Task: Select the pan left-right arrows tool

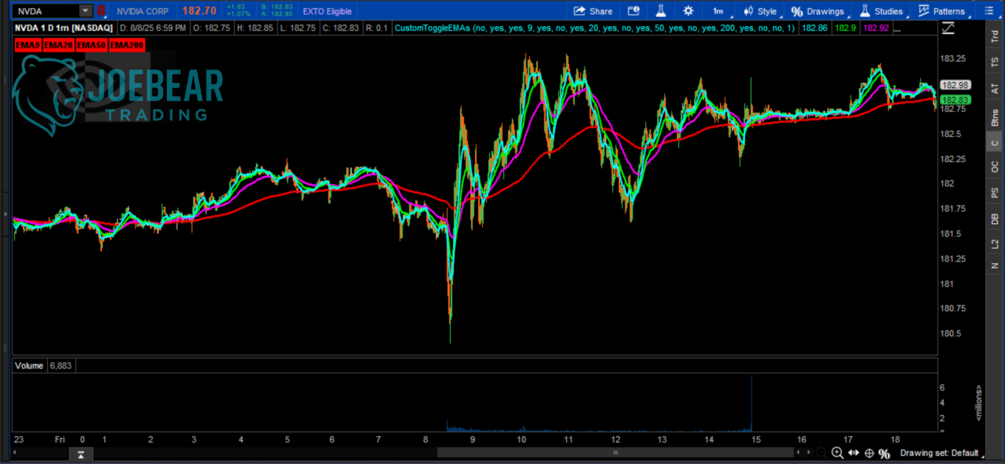Action: point(853,454)
